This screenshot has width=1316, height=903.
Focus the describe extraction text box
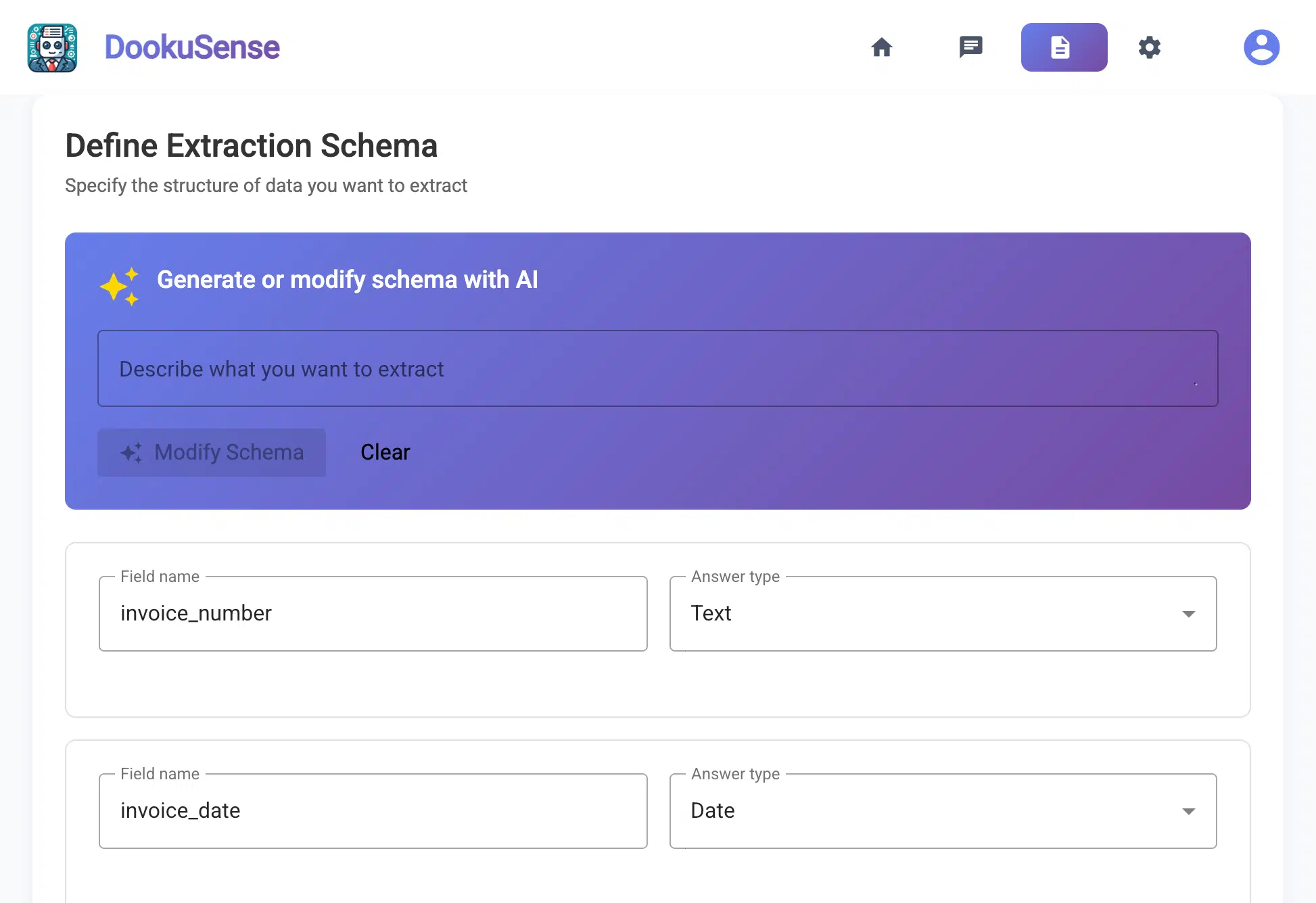click(x=657, y=368)
